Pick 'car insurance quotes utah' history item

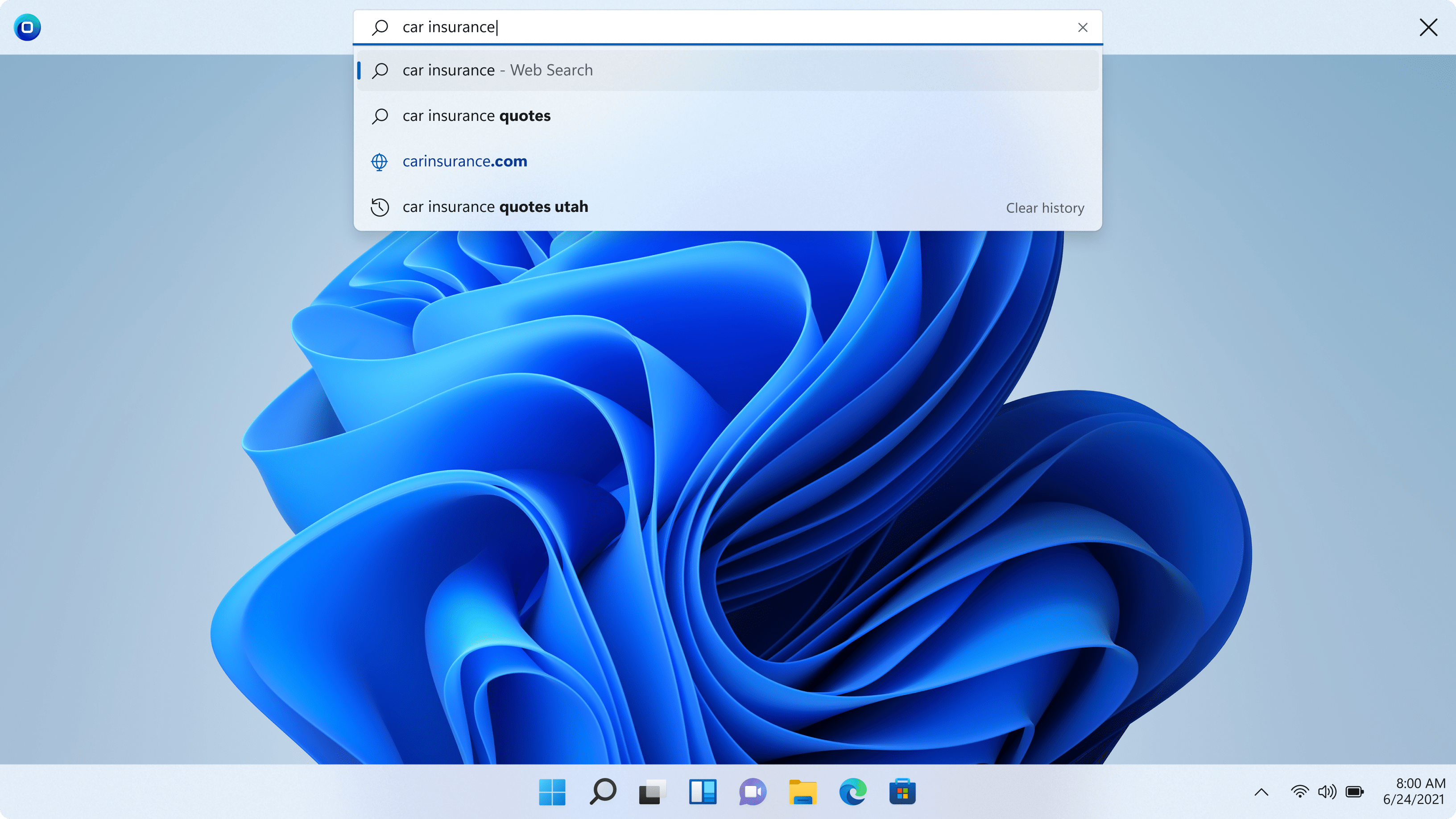[x=495, y=207]
